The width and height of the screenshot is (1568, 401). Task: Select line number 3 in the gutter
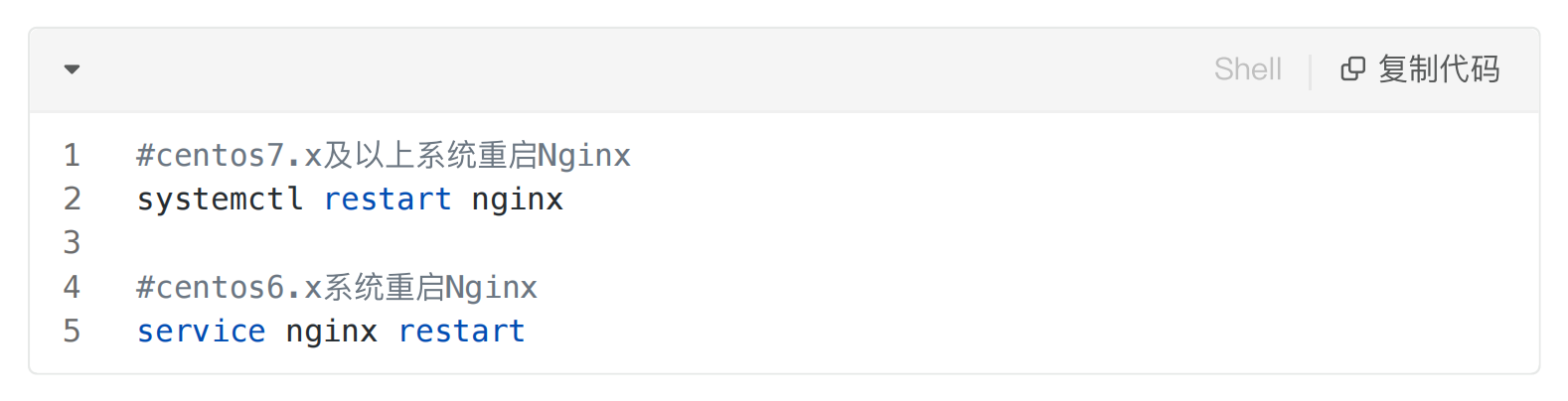click(x=72, y=242)
